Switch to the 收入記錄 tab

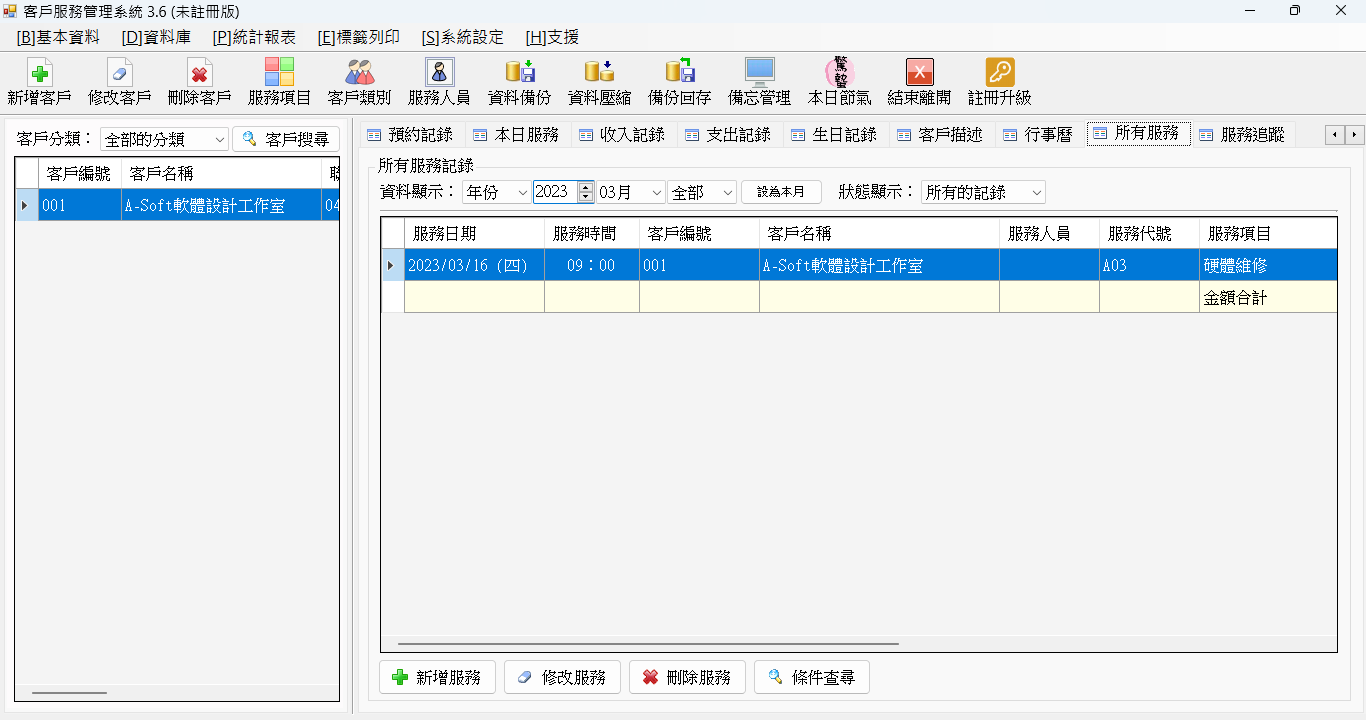point(623,135)
